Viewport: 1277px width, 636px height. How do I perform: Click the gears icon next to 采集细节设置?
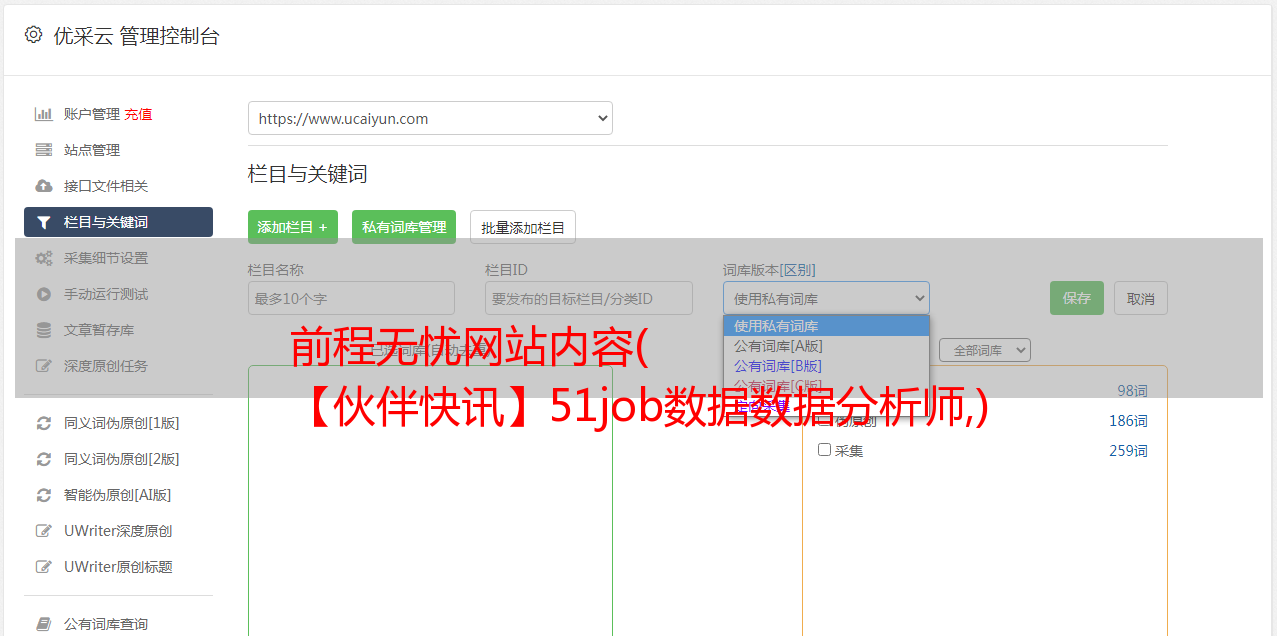(44, 258)
